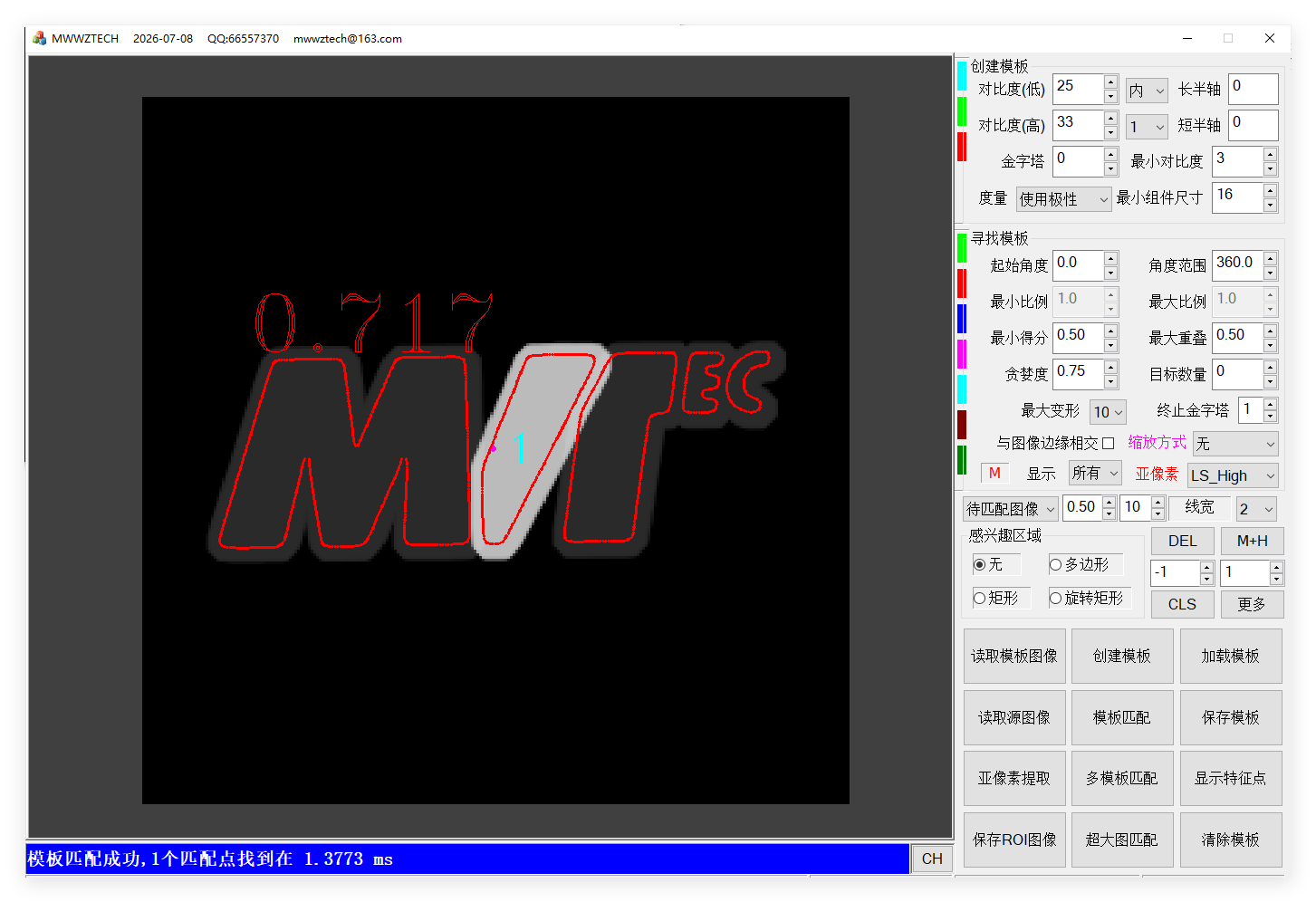Click the 最小得分 input field
Screen dimensions: 1316x902
1078,338
